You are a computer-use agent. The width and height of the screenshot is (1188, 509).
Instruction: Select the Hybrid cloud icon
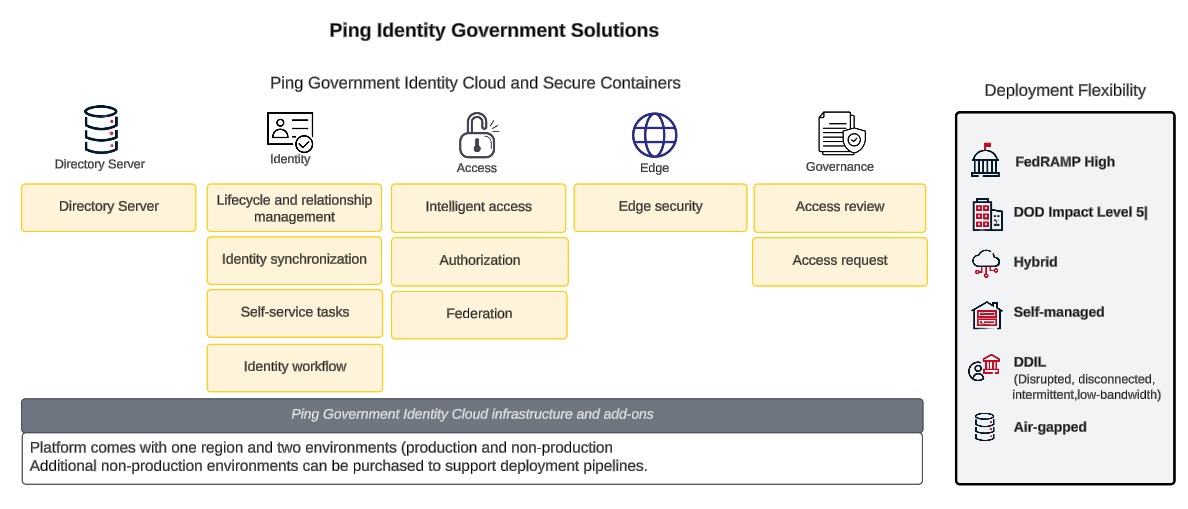click(x=986, y=263)
